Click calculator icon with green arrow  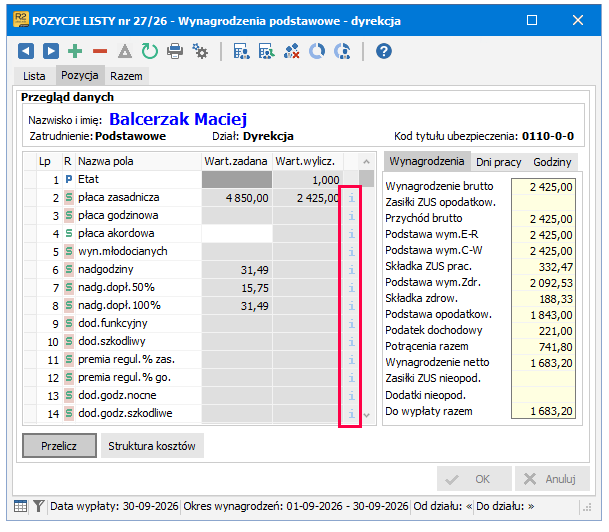tap(266, 51)
